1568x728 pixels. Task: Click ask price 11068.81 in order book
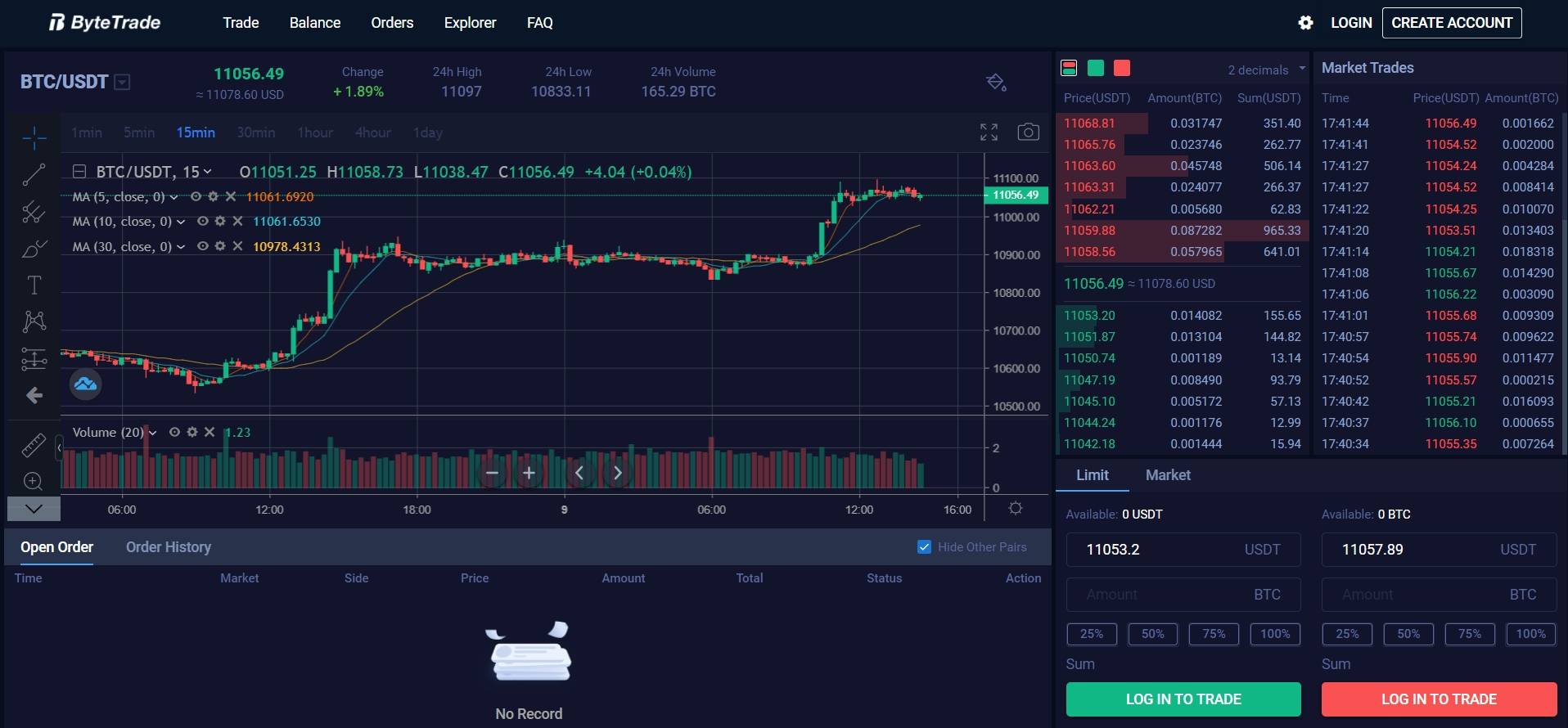tap(1089, 124)
